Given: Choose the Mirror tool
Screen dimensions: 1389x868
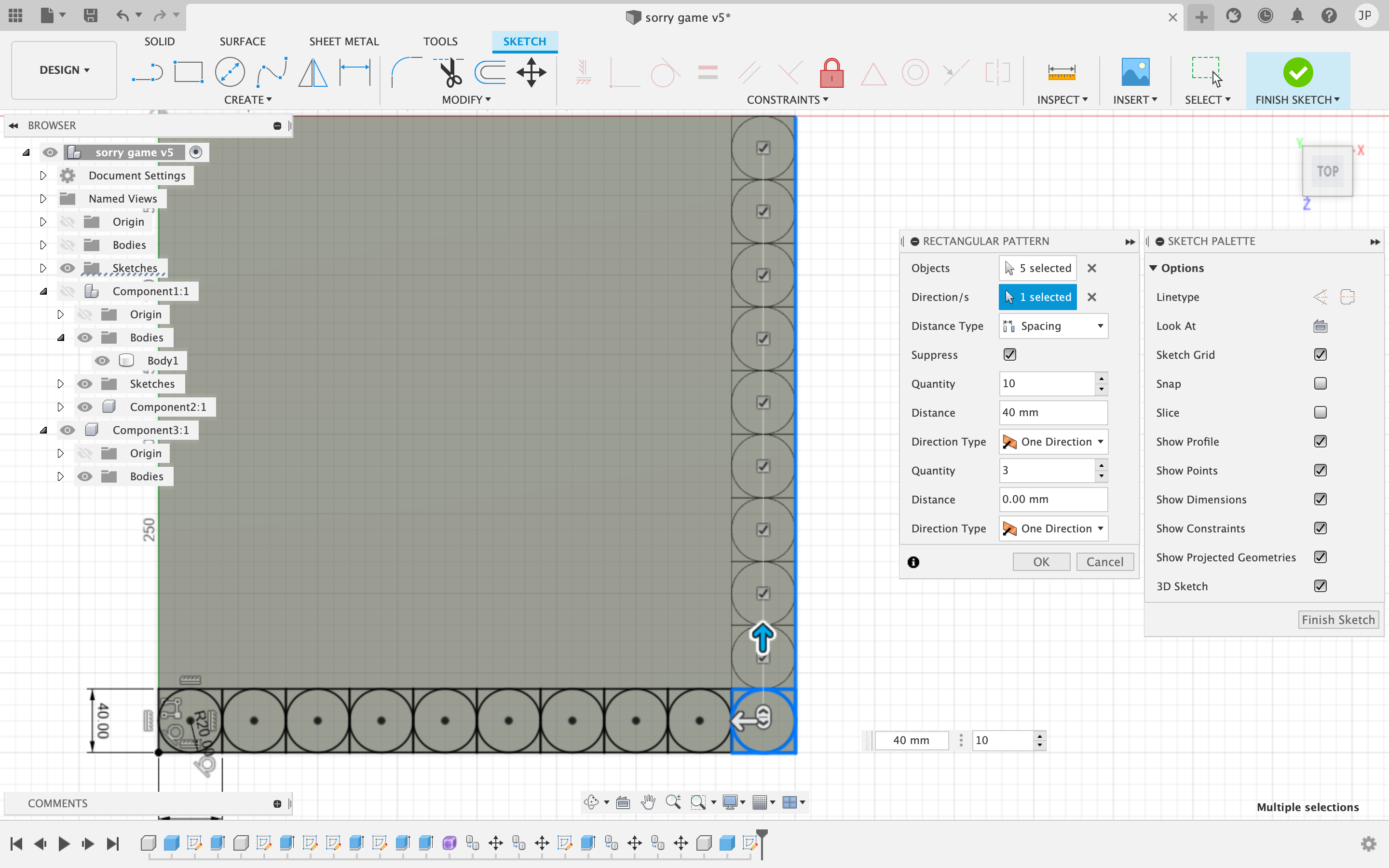Looking at the screenshot, I should click(x=313, y=73).
